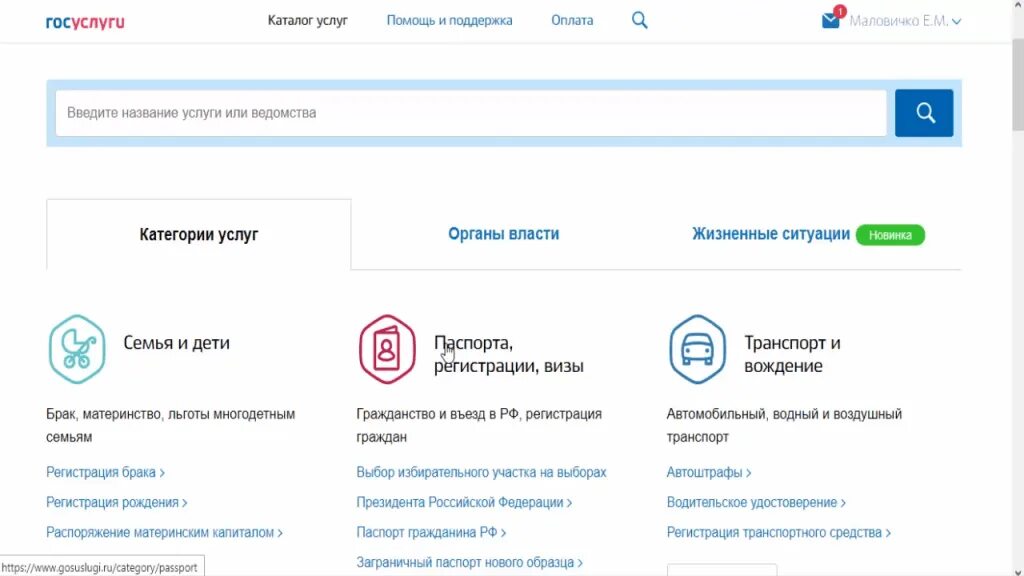This screenshot has height=576, width=1024.
Task: Open Семья и дети category heading
Action: [176, 343]
